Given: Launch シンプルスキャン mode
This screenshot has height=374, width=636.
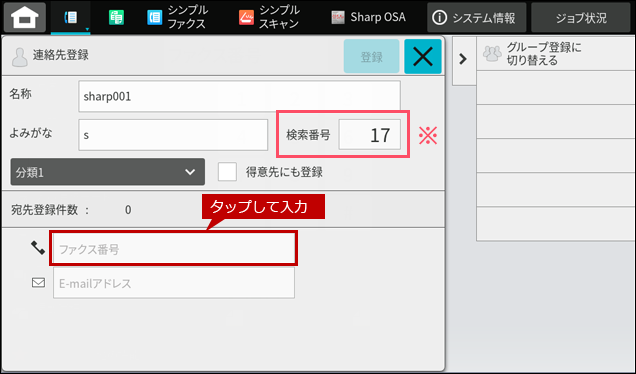Looking at the screenshot, I should (x=269, y=17).
